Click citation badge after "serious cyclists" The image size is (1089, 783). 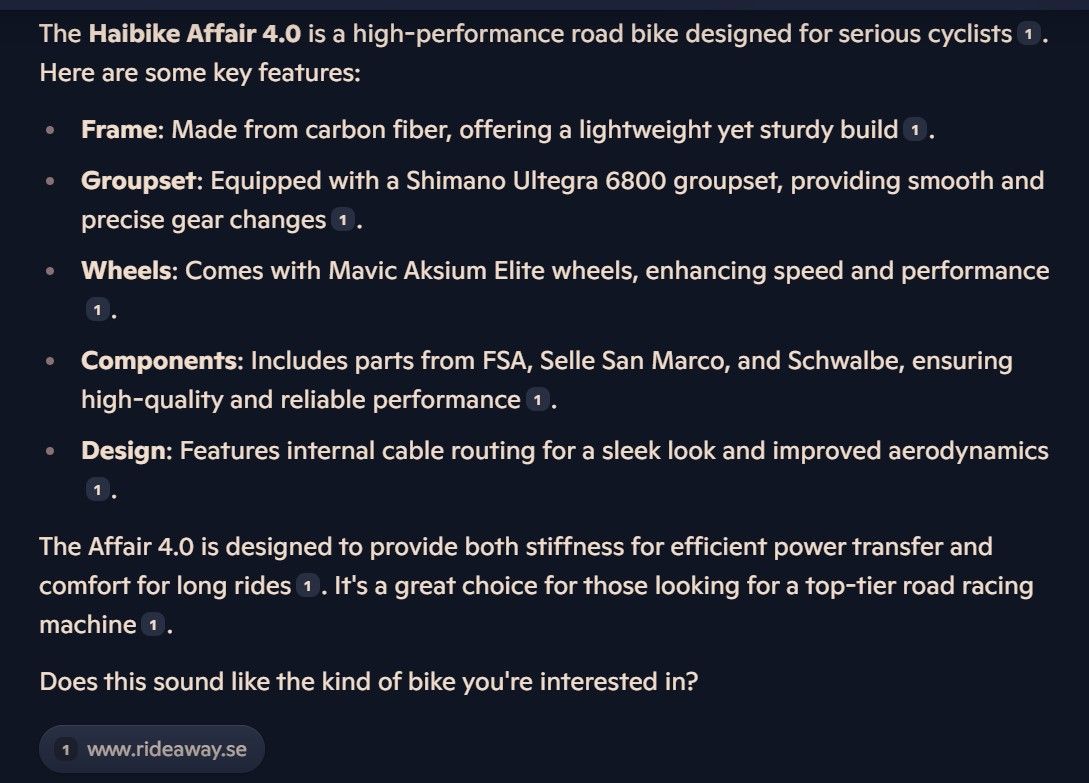tap(1028, 35)
